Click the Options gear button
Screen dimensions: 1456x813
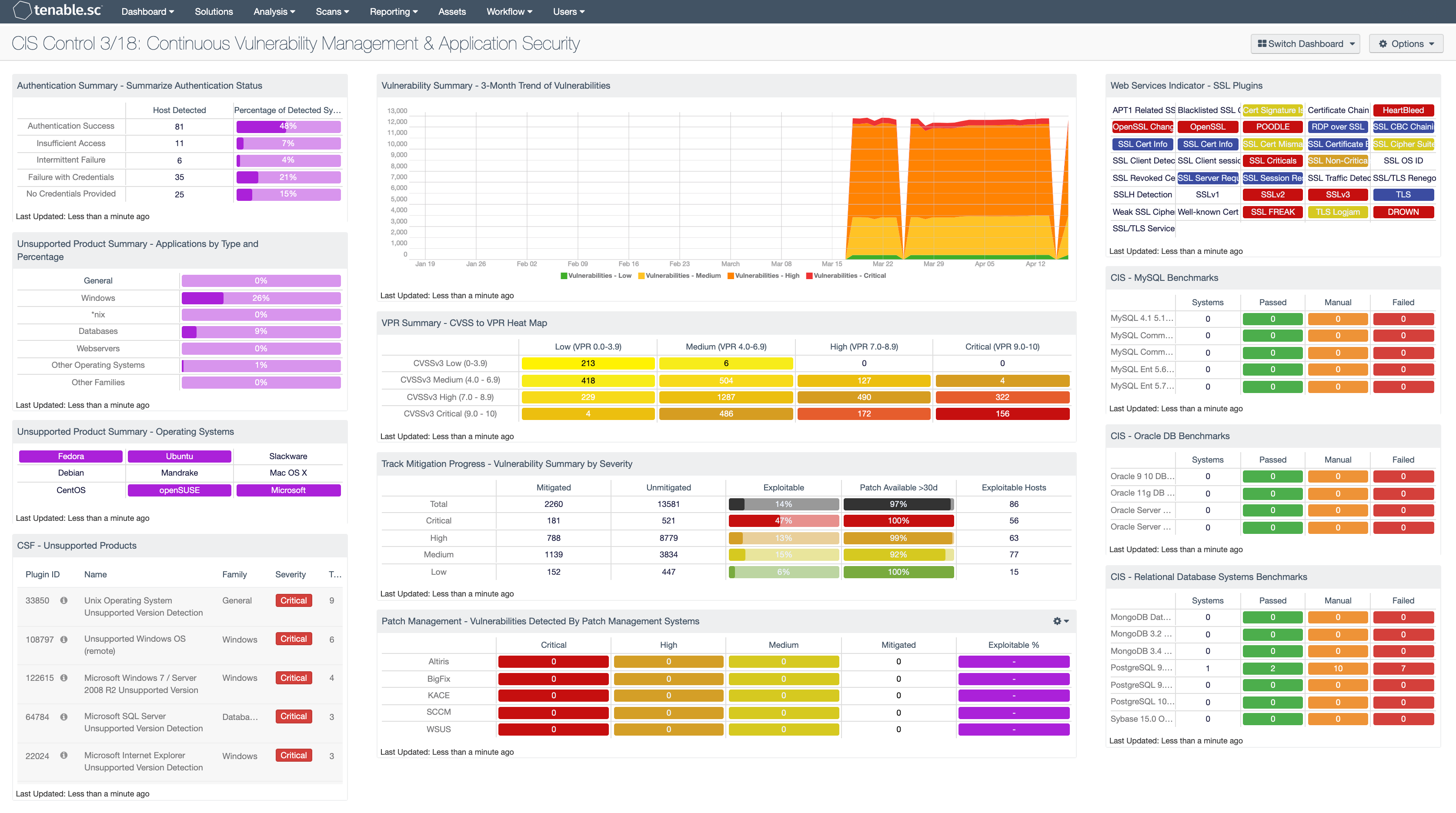[1406, 43]
